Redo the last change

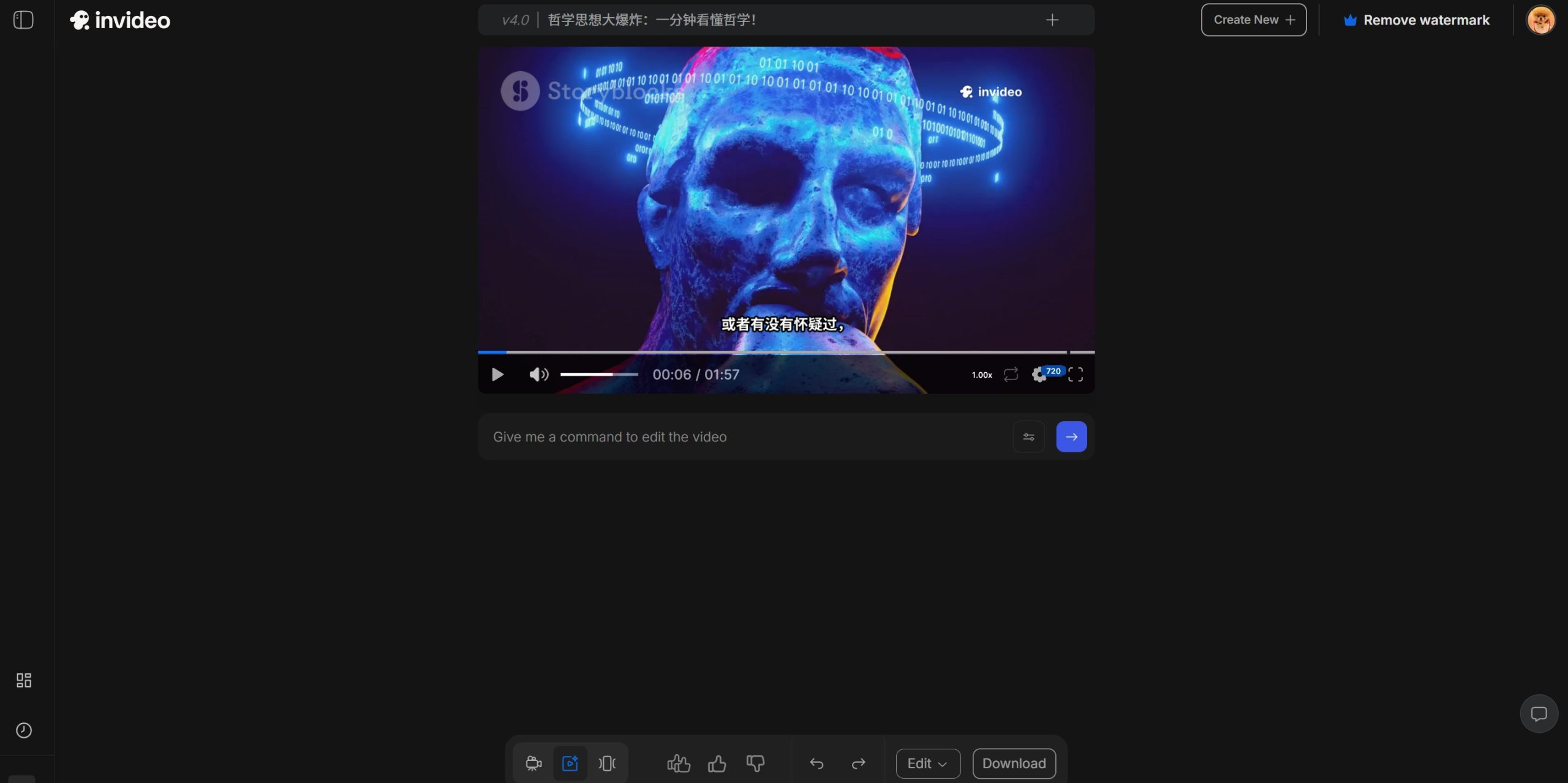(x=858, y=763)
